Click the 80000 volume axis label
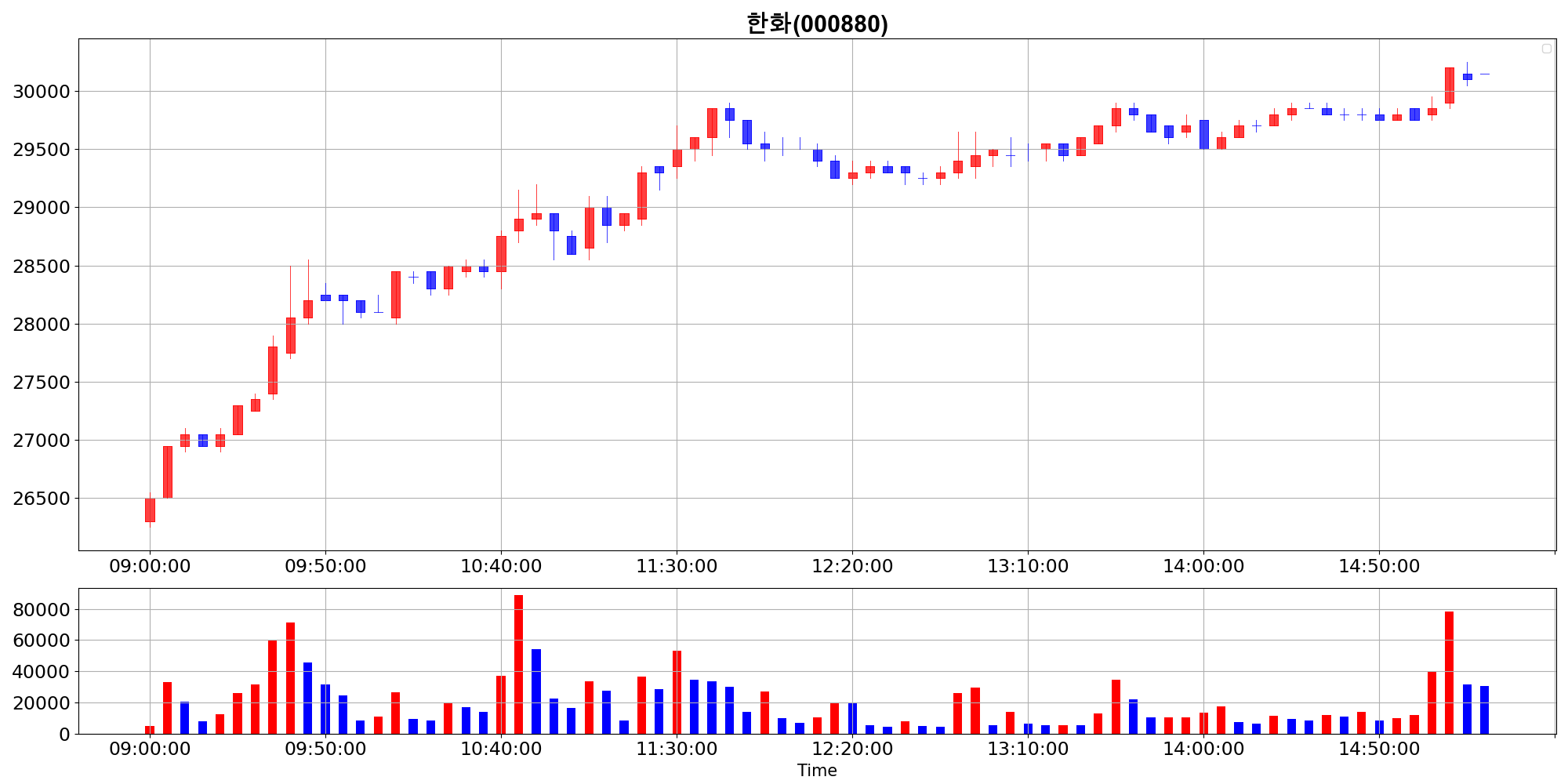Screen dimensions: 1568x784 (42, 610)
